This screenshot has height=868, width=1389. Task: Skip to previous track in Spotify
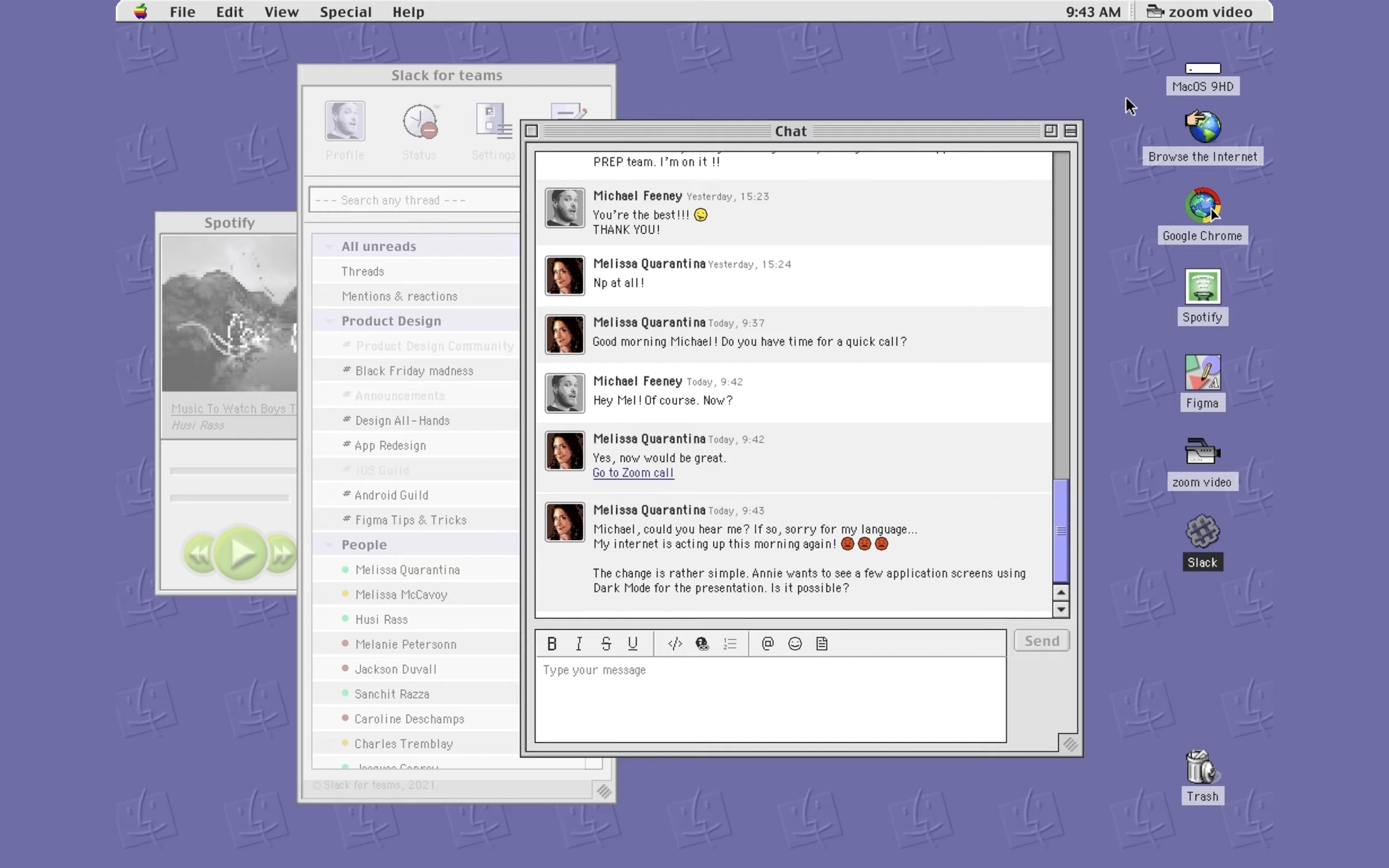(x=199, y=554)
